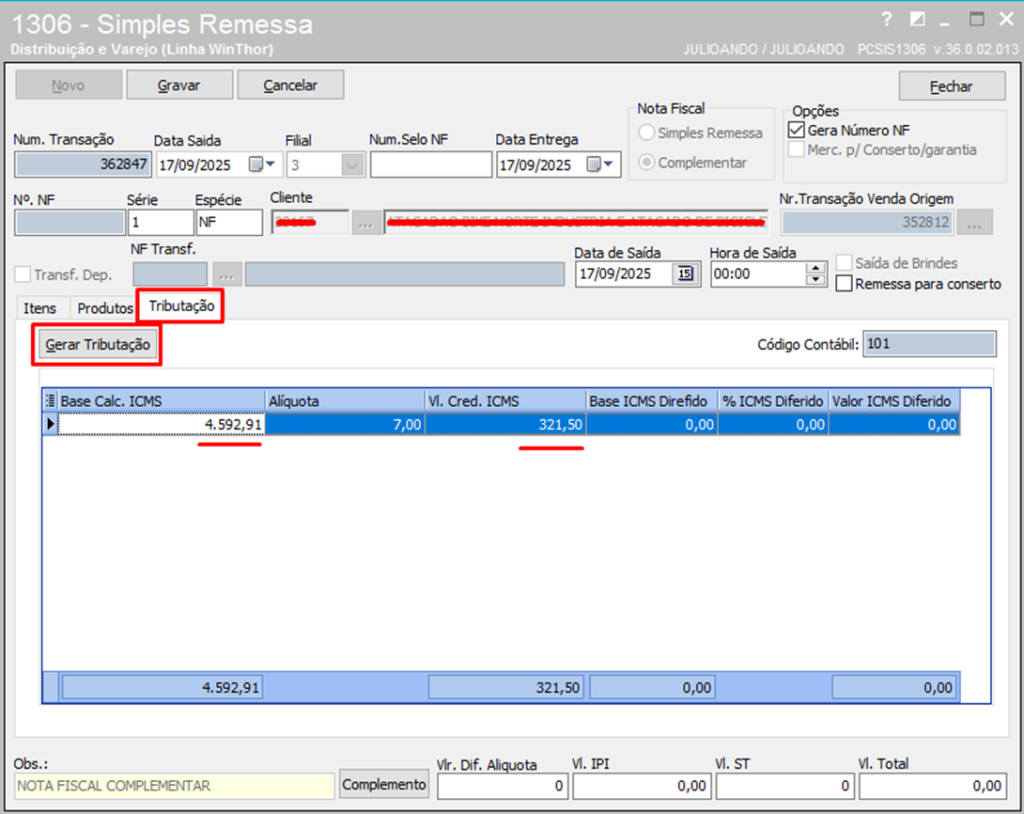Select the Complementar radio option
Image resolution: width=1024 pixels, height=814 pixels.
pos(647,162)
